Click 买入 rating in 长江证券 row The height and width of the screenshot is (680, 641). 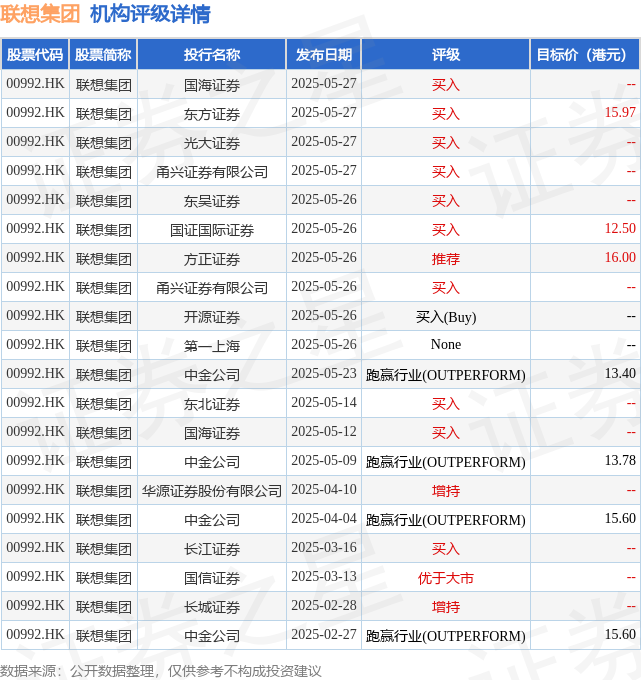tap(445, 549)
